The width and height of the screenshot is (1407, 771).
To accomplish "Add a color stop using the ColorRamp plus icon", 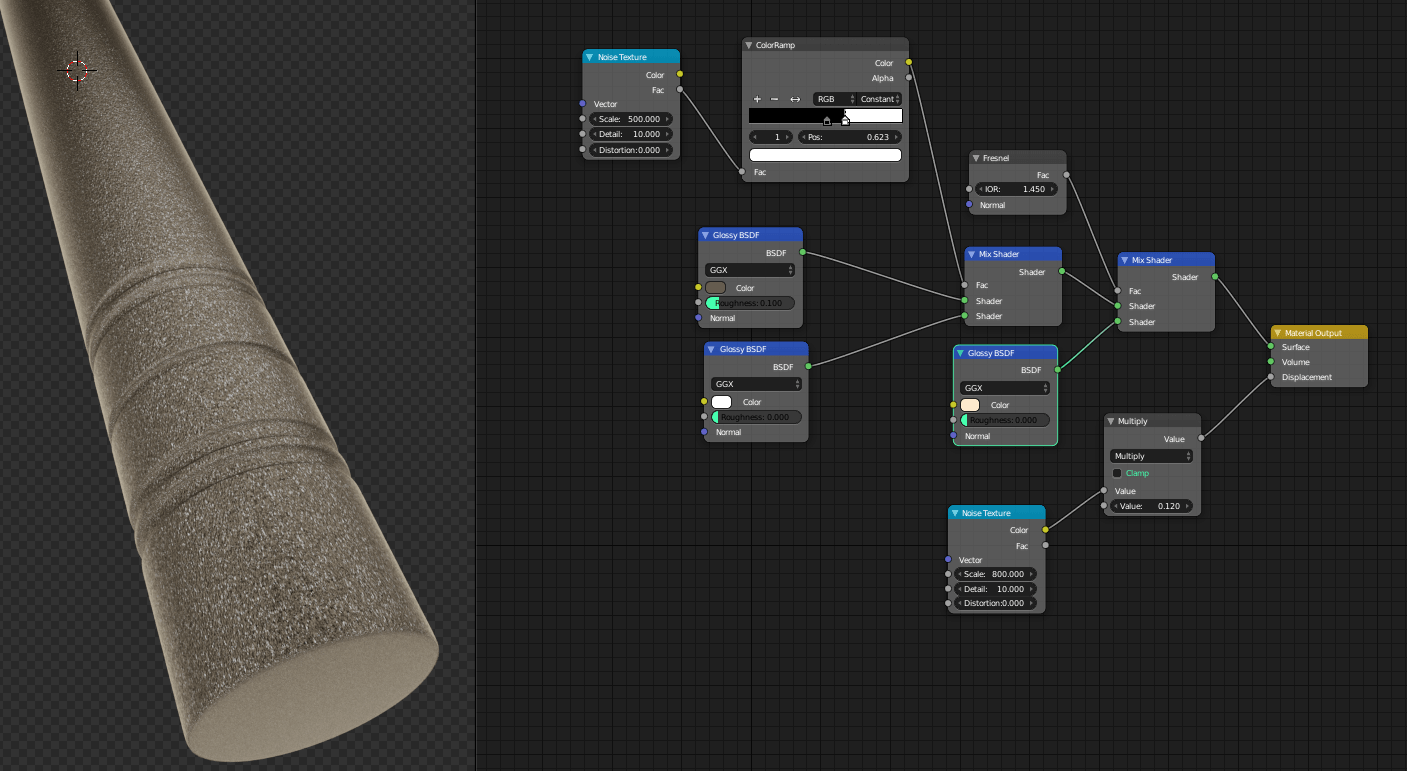I will click(757, 99).
